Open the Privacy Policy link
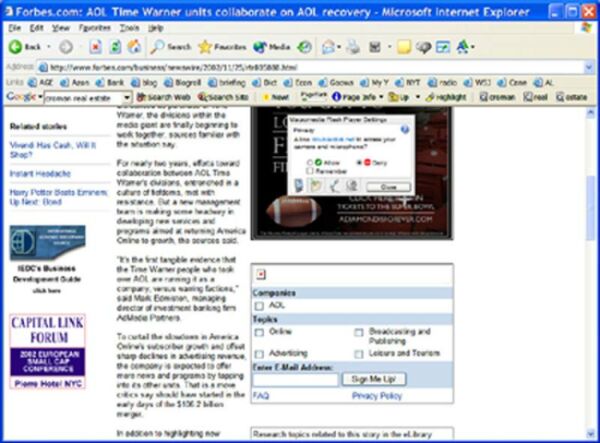600x443 pixels. pyautogui.click(x=377, y=396)
